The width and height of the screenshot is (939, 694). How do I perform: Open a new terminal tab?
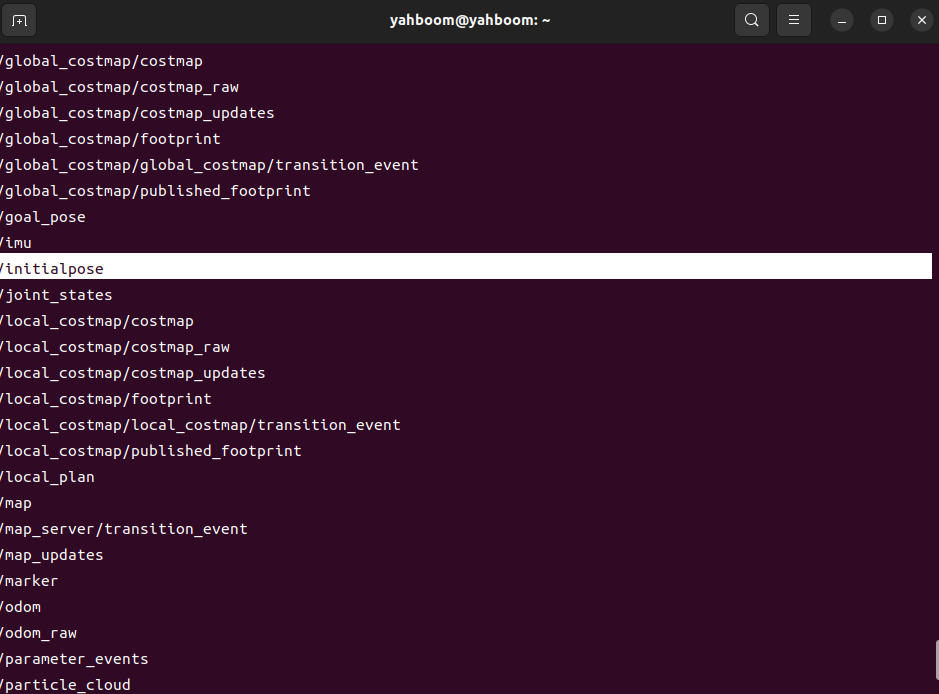[x=19, y=20]
